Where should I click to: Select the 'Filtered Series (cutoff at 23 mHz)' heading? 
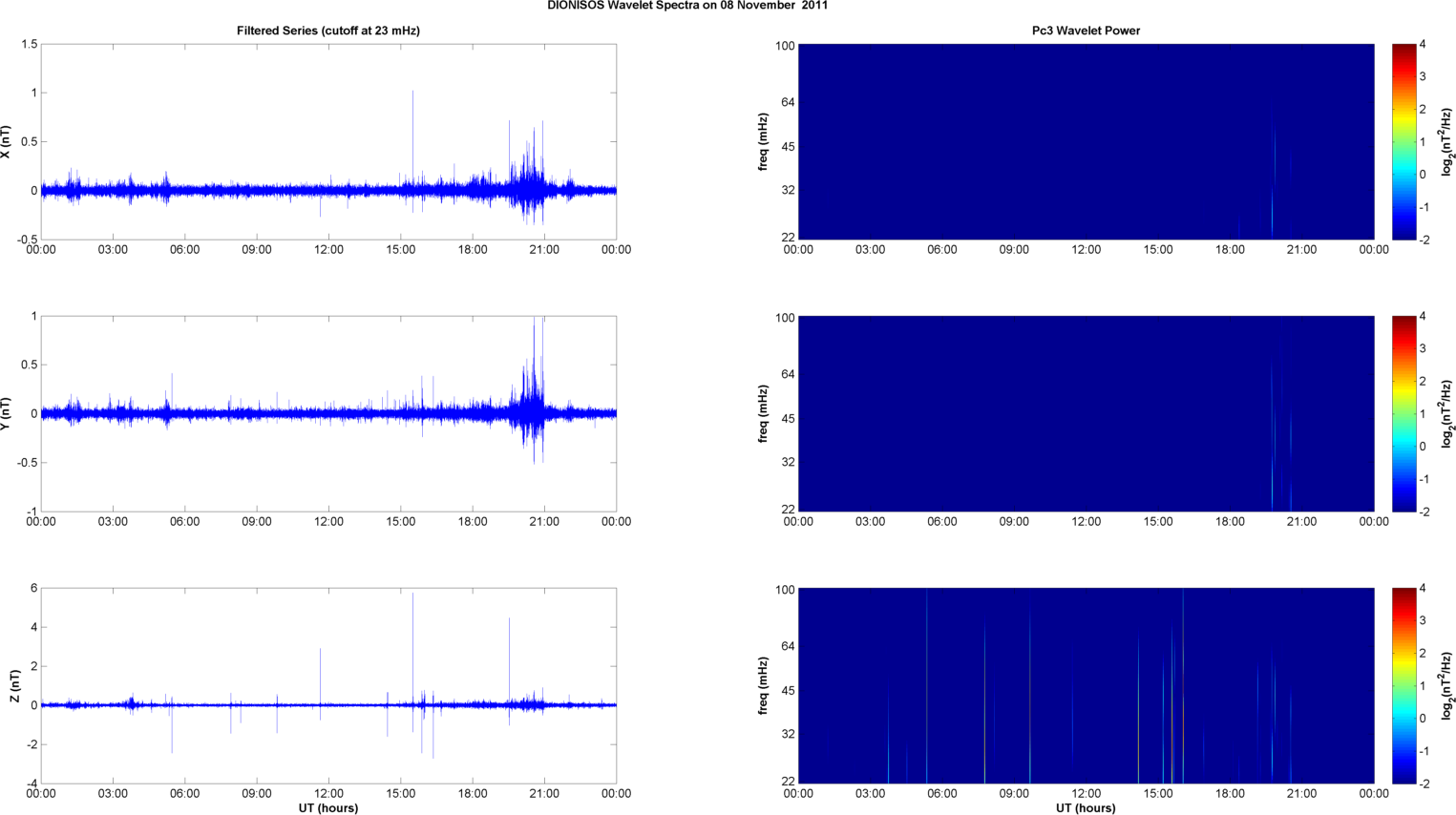pos(328,31)
